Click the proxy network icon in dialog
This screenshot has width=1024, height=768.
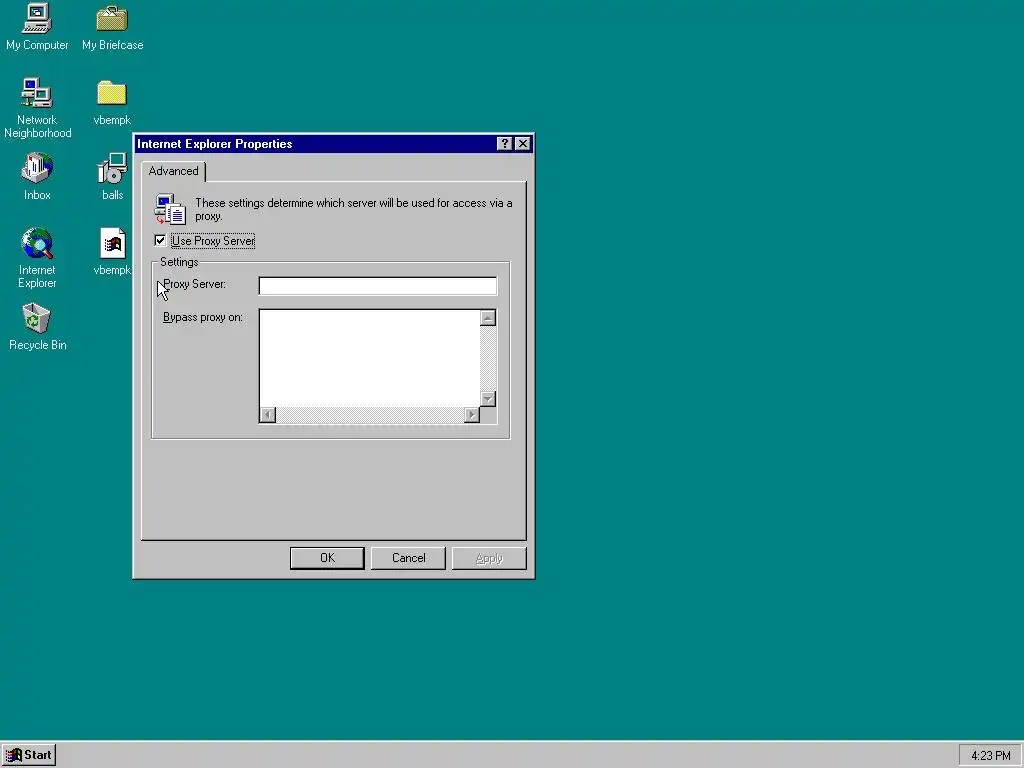click(170, 209)
